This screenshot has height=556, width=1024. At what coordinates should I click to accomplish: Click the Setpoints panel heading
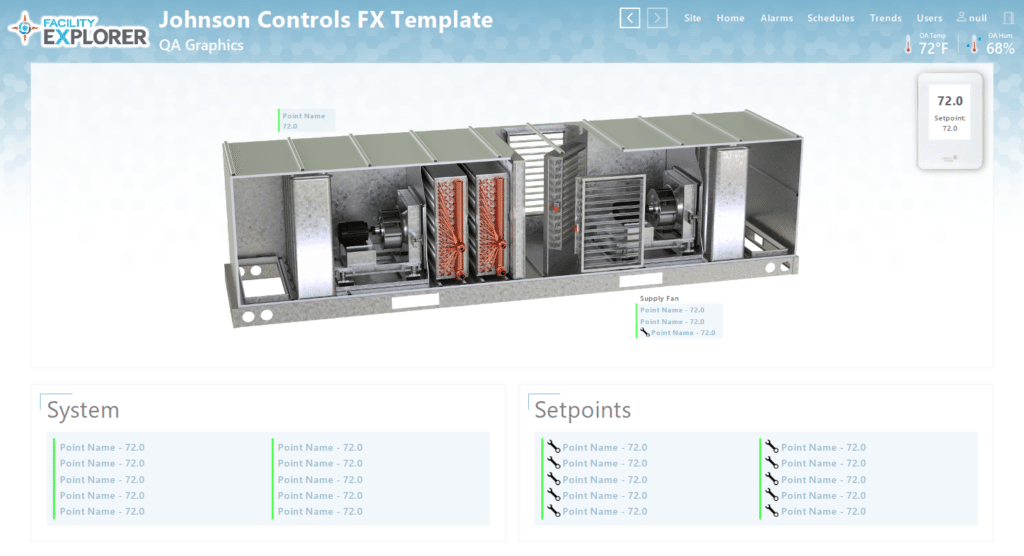[583, 410]
